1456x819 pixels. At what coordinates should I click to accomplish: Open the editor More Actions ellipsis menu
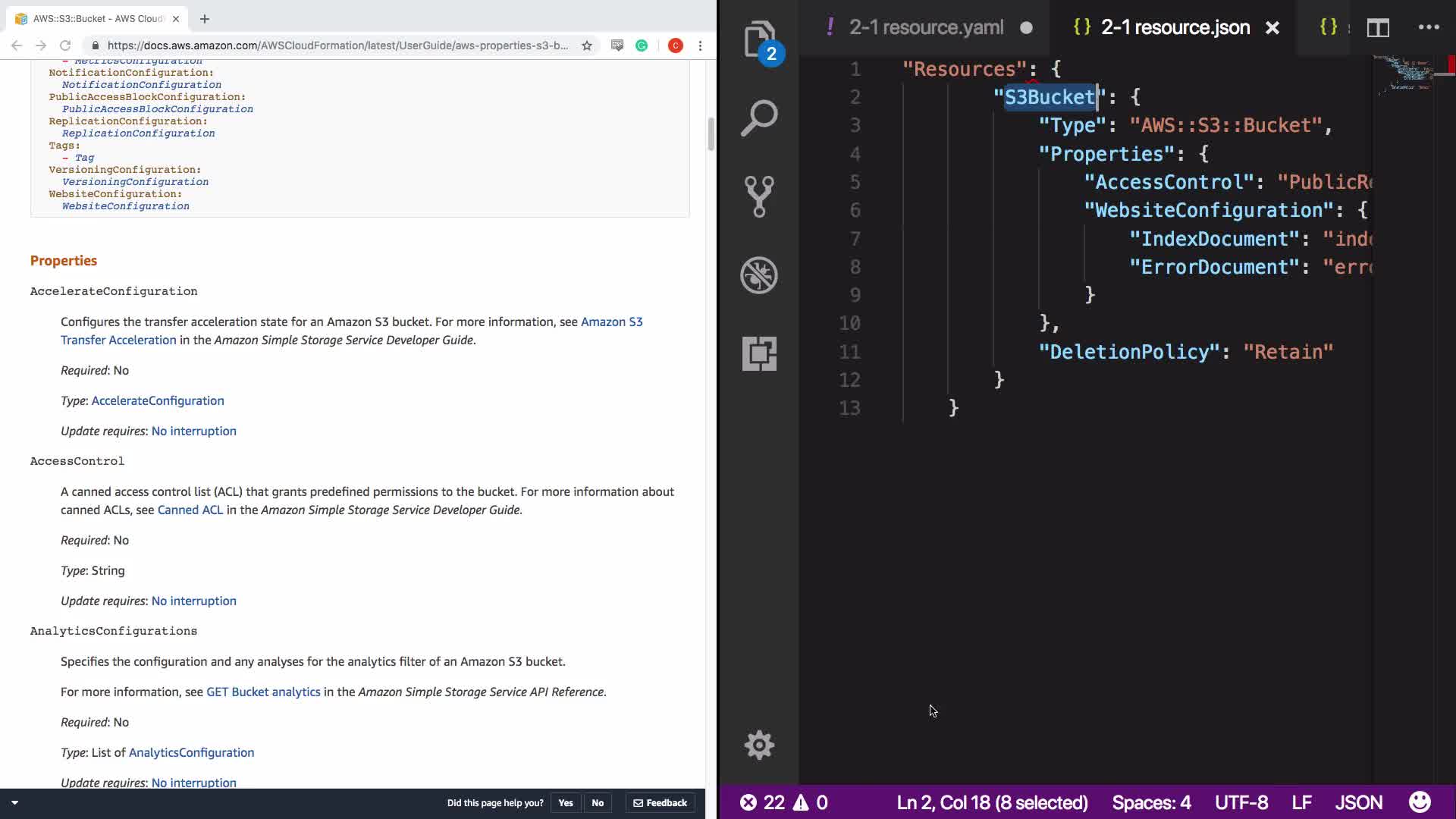pos(1429,27)
